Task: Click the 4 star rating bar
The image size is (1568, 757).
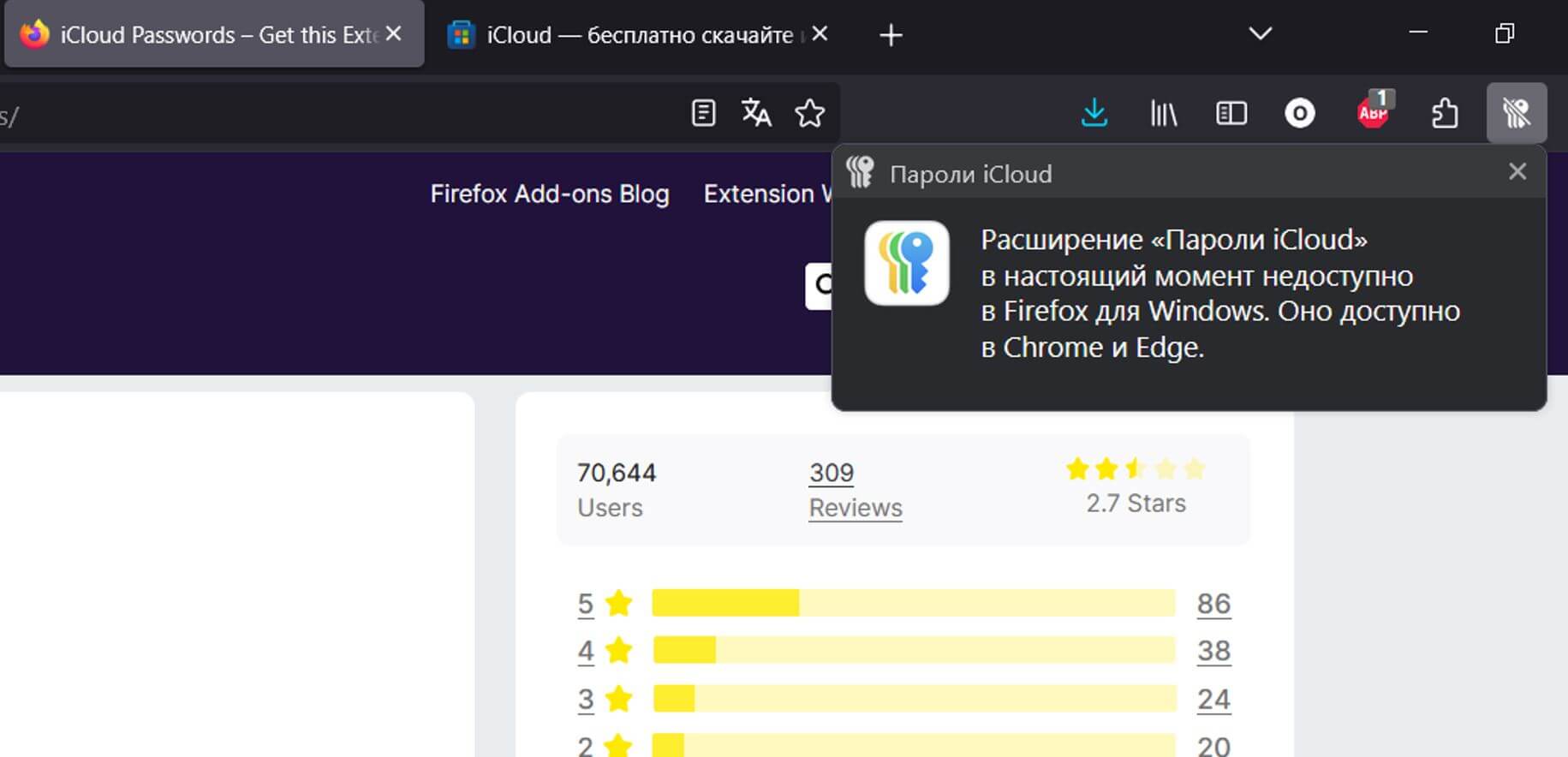Action: [914, 650]
